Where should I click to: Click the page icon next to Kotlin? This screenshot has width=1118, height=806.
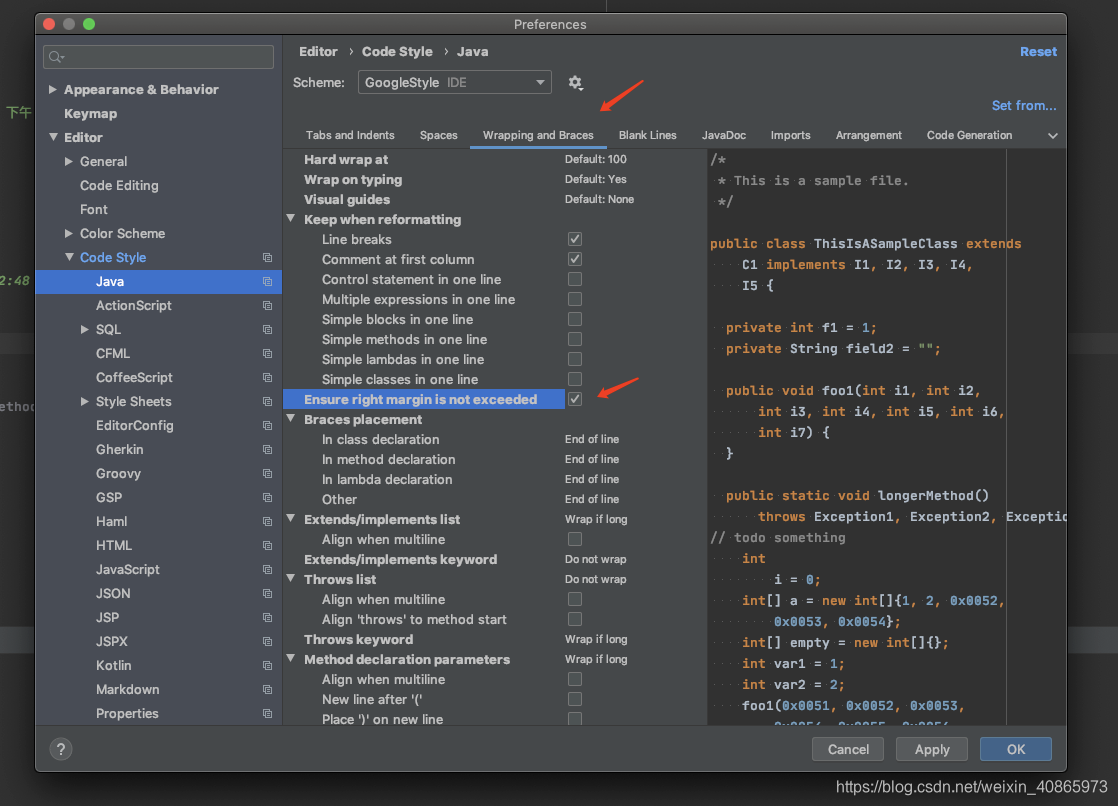pos(267,665)
